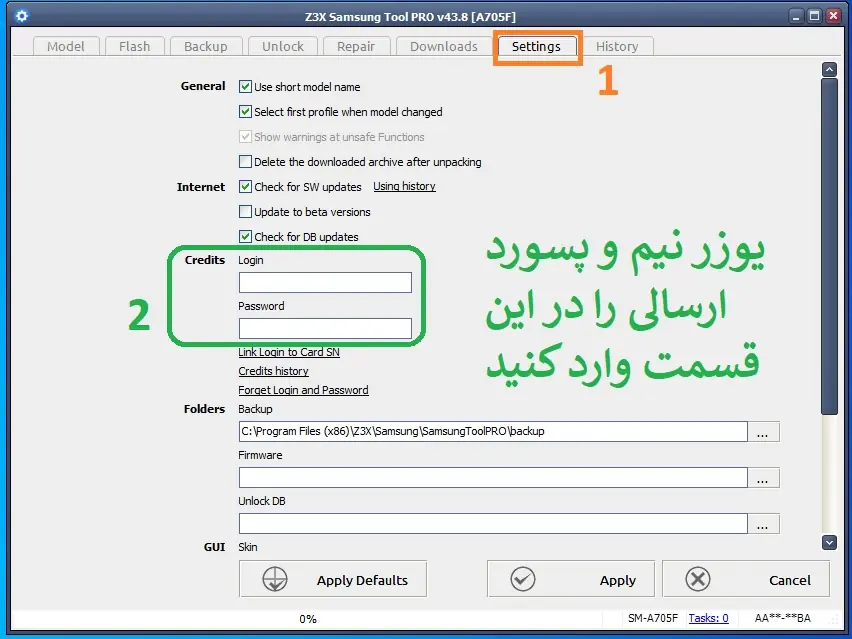Minimize the Z3X Samsung Tool window
Image resolution: width=852 pixels, height=639 pixels.
[796, 16]
